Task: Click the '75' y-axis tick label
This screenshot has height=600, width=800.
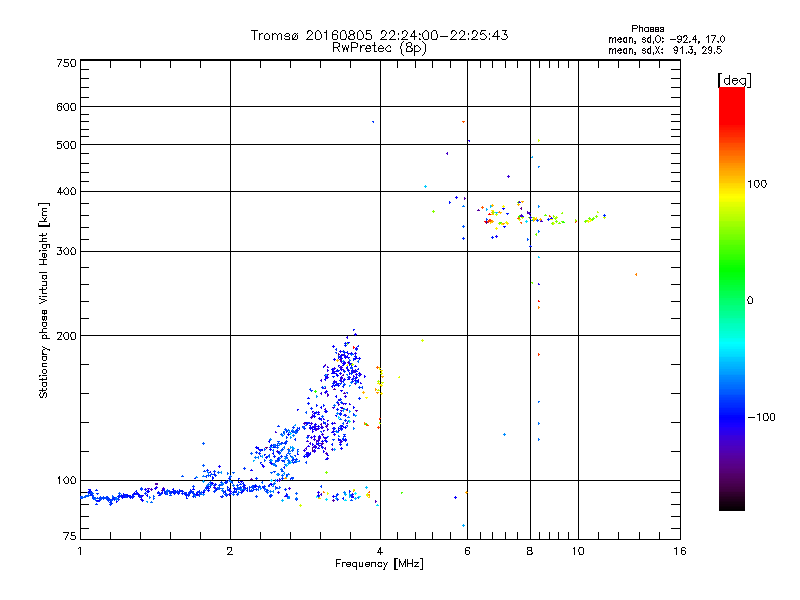Action: pos(70,536)
